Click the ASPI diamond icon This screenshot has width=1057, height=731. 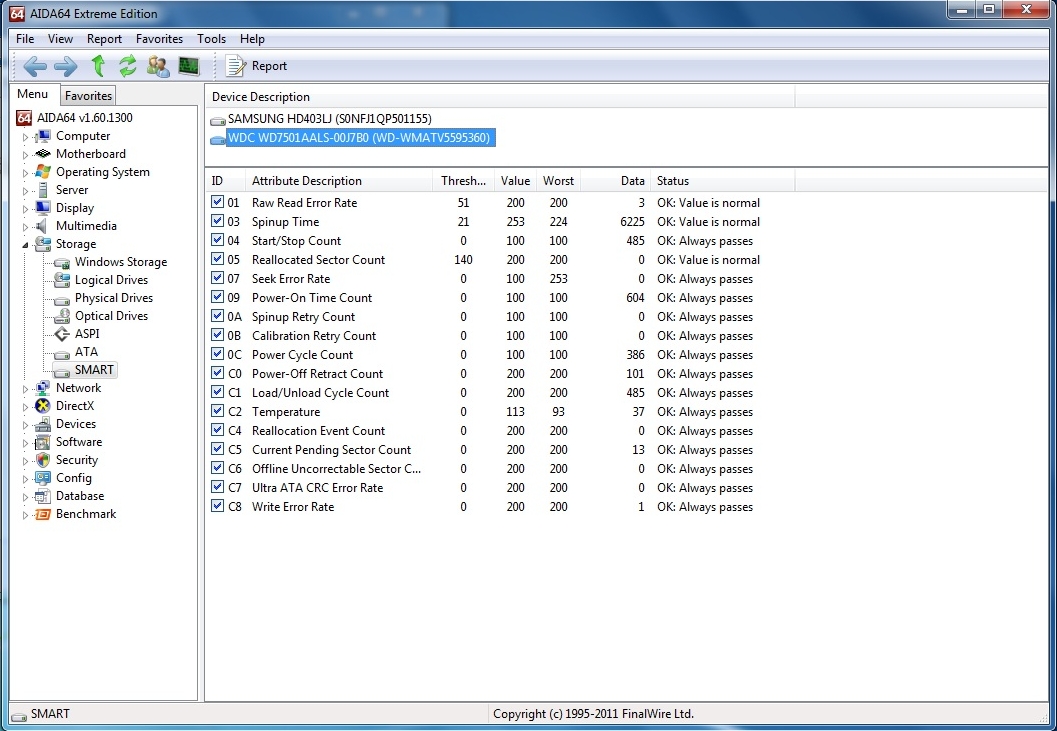(62, 334)
